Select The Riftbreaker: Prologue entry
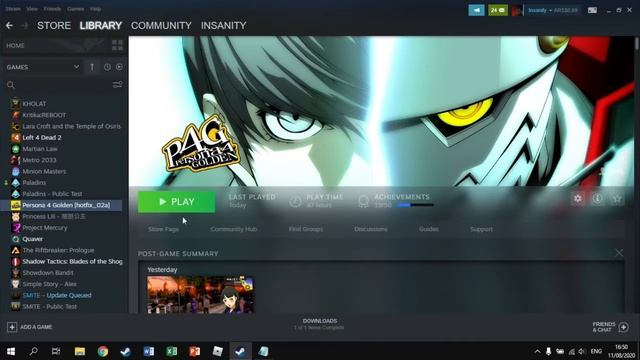Screen dimensions: 640x360 (58, 250)
